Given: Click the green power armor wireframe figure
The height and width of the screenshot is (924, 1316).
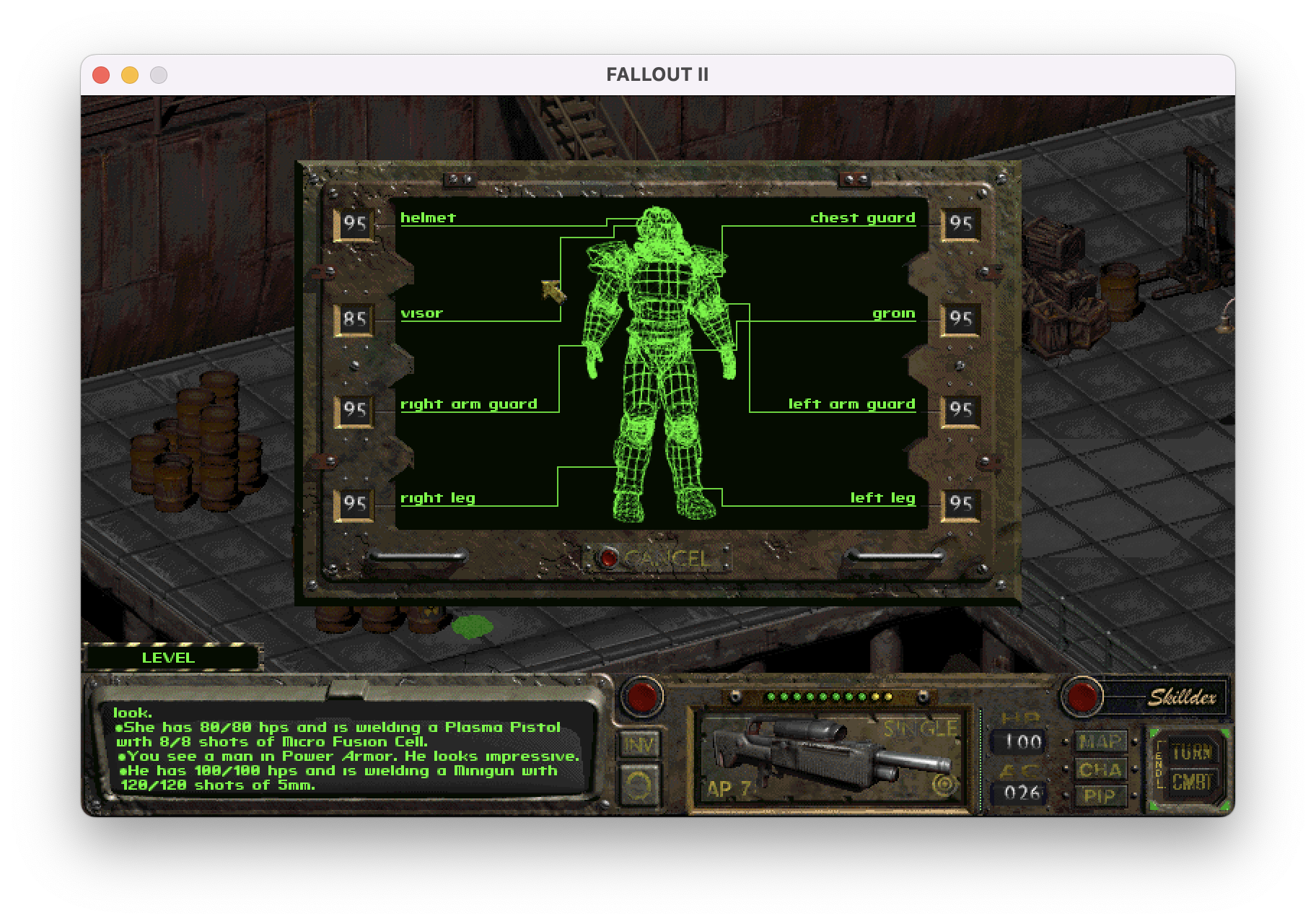Looking at the screenshot, I should (x=658, y=363).
